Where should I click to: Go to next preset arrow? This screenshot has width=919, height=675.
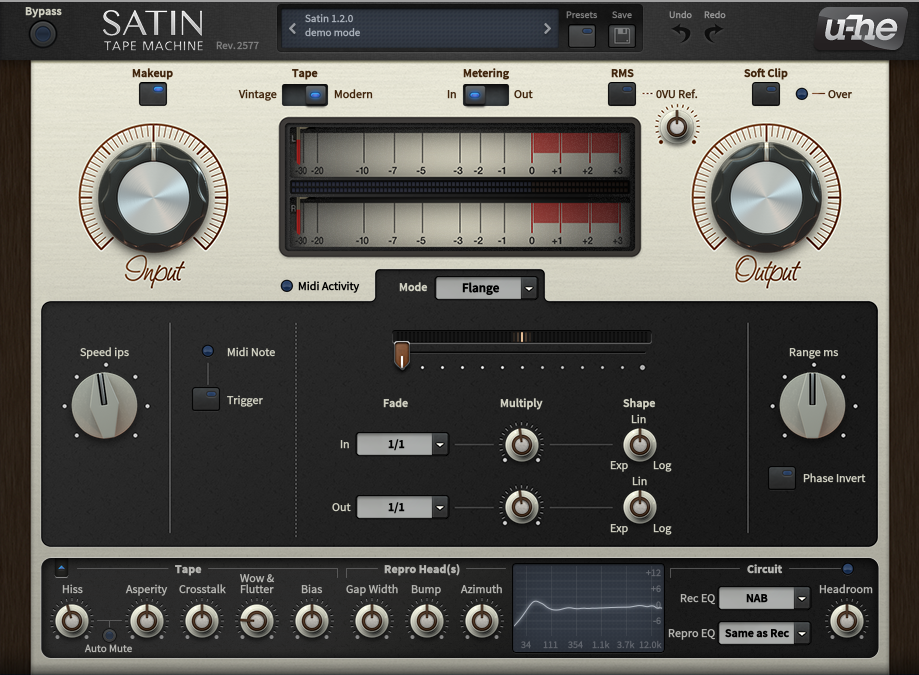coord(547,28)
